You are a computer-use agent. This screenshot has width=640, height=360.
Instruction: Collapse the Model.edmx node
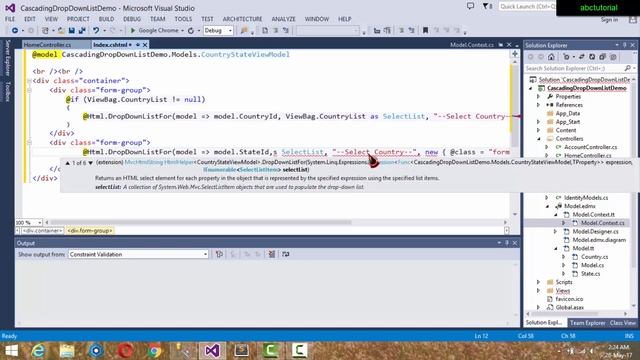tap(547, 206)
